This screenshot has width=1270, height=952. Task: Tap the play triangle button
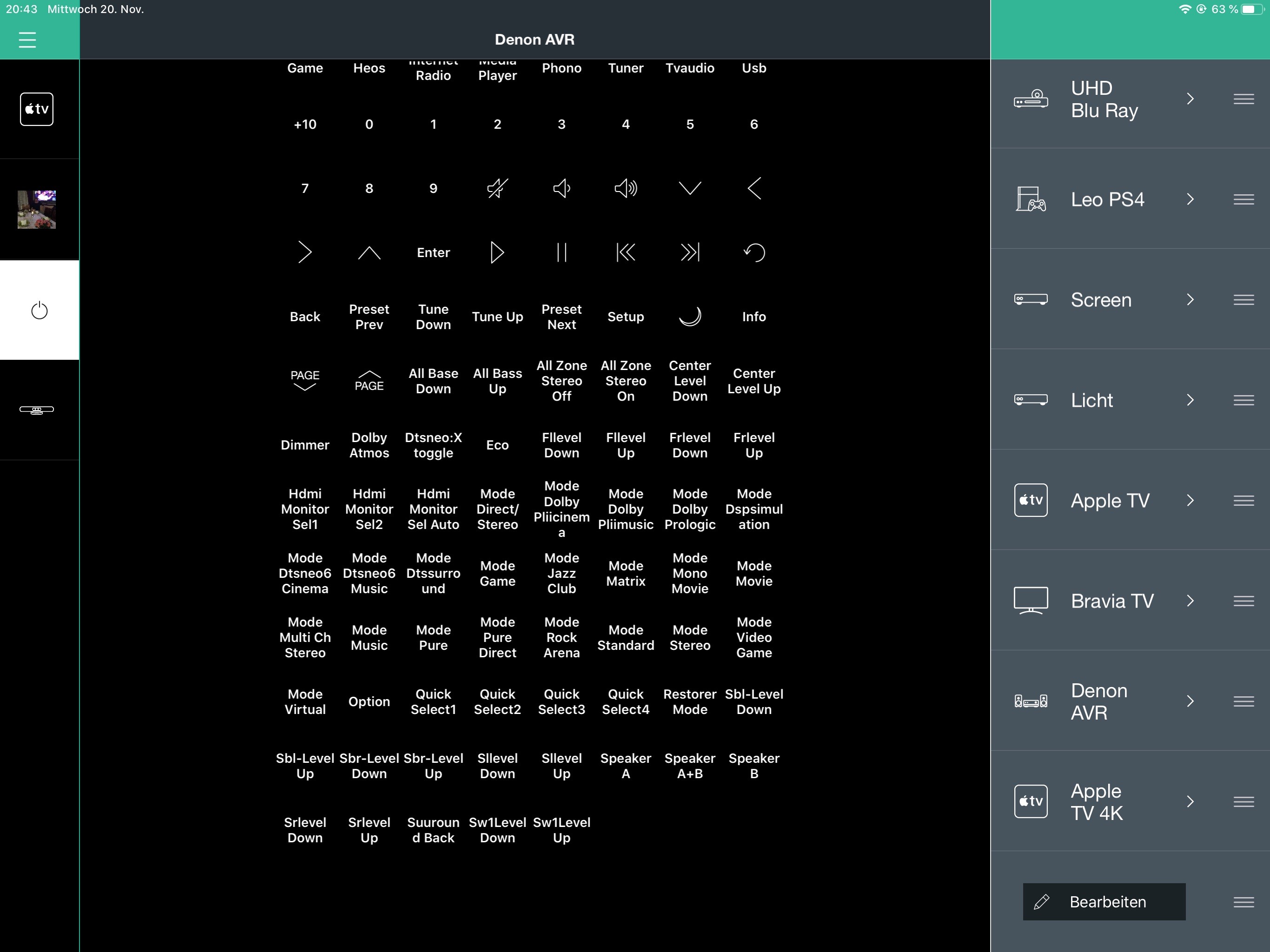coord(497,252)
